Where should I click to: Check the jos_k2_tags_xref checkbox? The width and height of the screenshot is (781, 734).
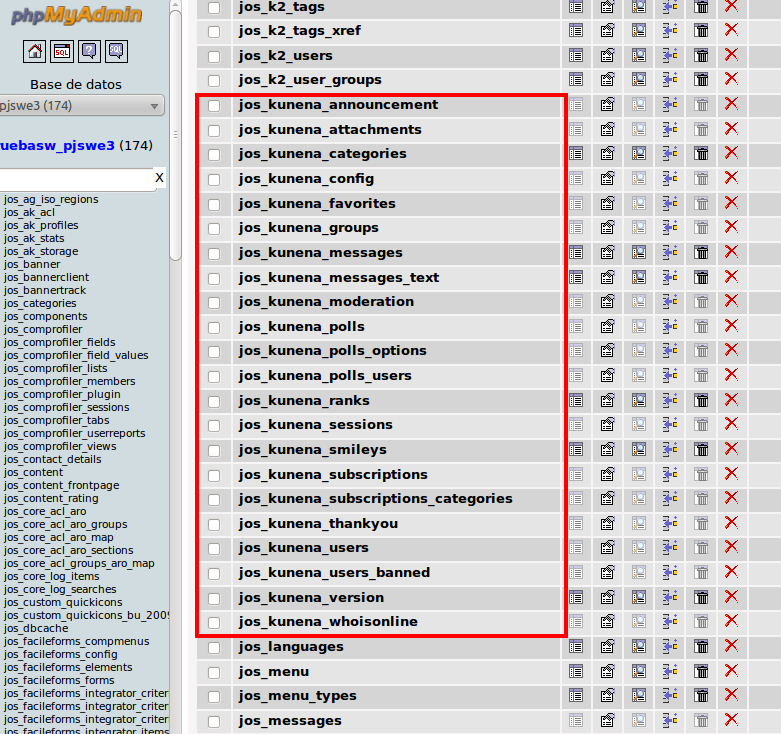[214, 32]
